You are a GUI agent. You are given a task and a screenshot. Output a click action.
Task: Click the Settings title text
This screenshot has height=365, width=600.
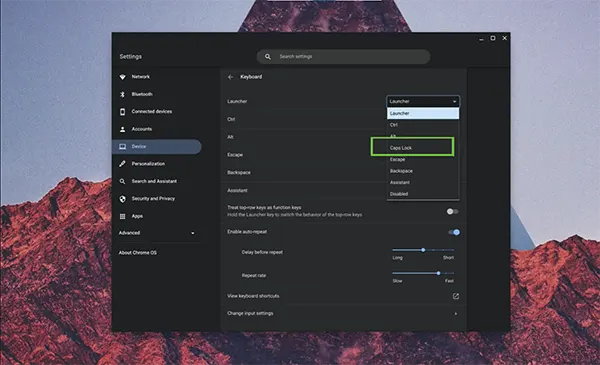[x=130, y=57]
